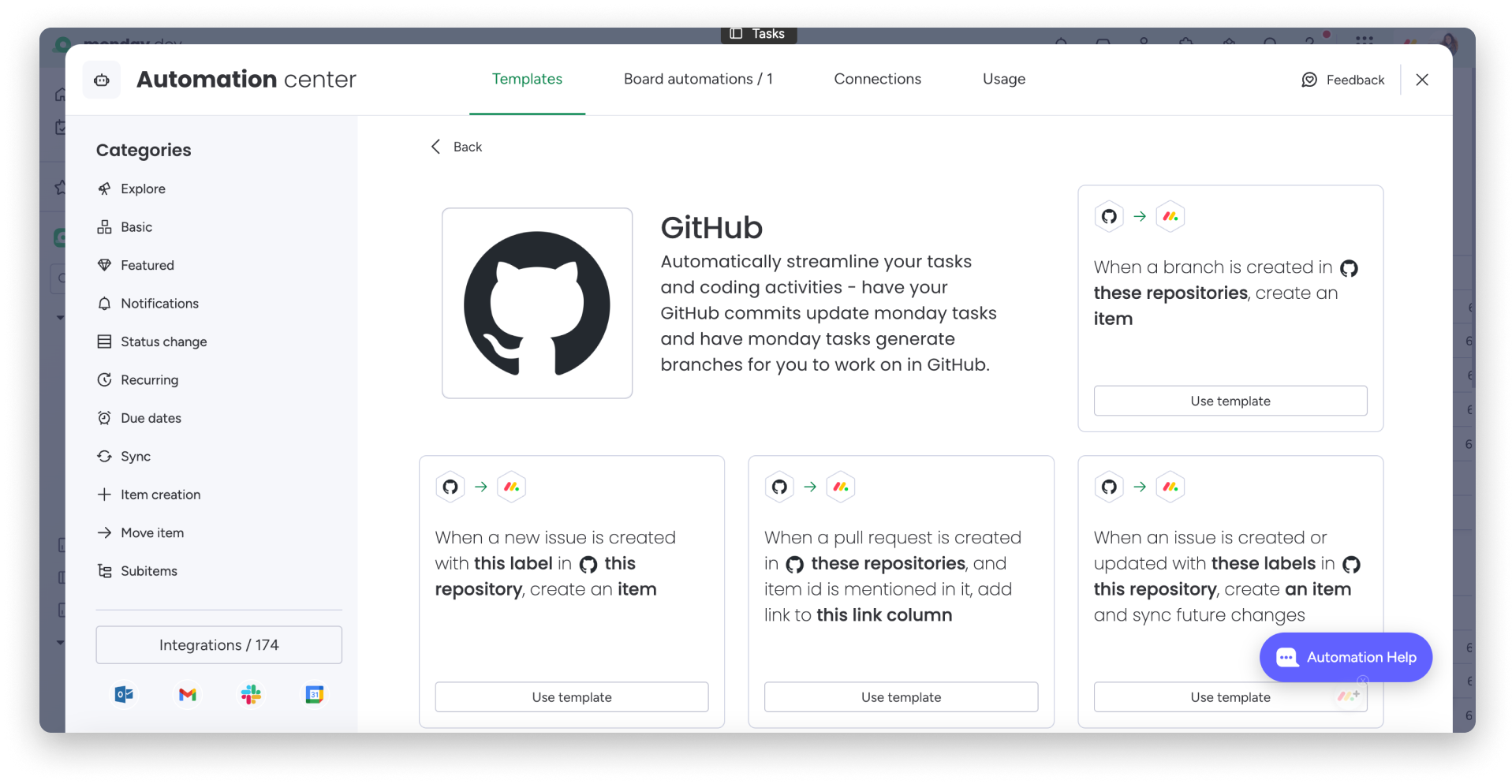Use template for pull request recipe
The image size is (1512, 784).
pos(901,697)
